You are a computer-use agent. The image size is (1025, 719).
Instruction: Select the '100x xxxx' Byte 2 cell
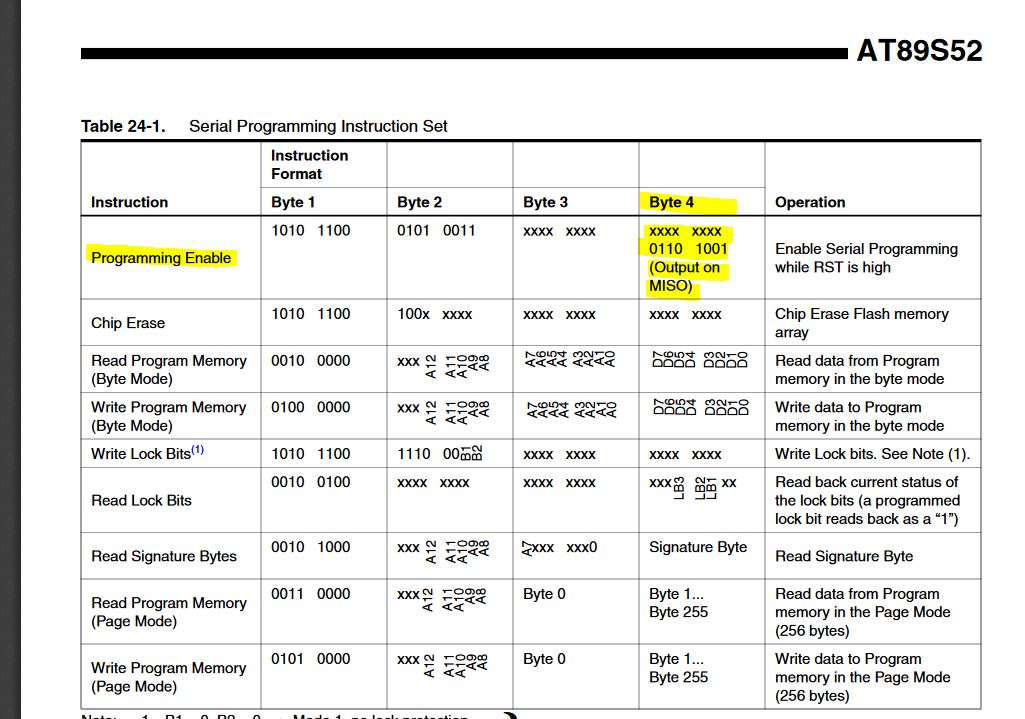435,314
